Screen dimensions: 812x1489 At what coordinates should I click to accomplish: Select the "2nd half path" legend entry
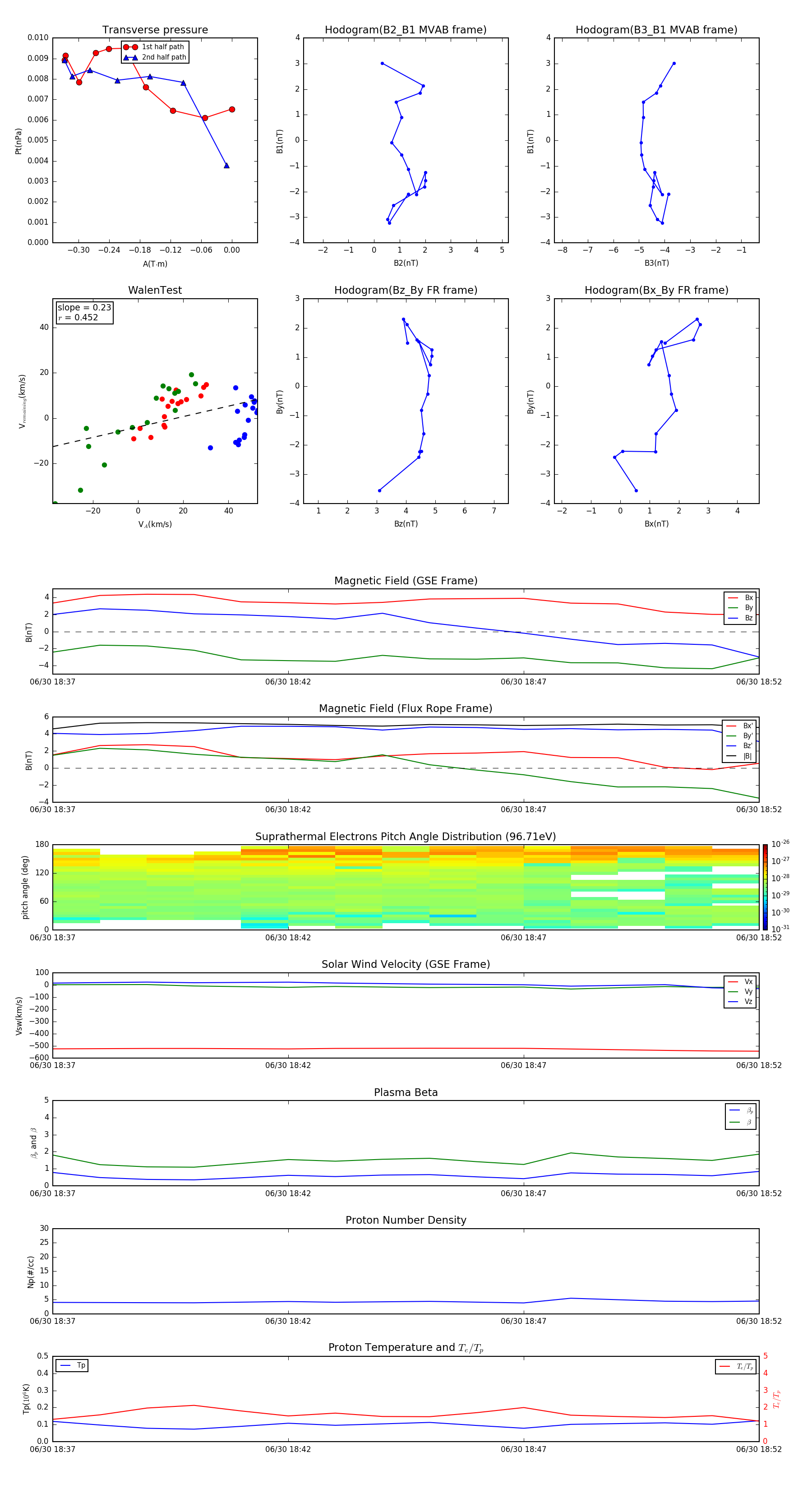[x=155, y=57]
